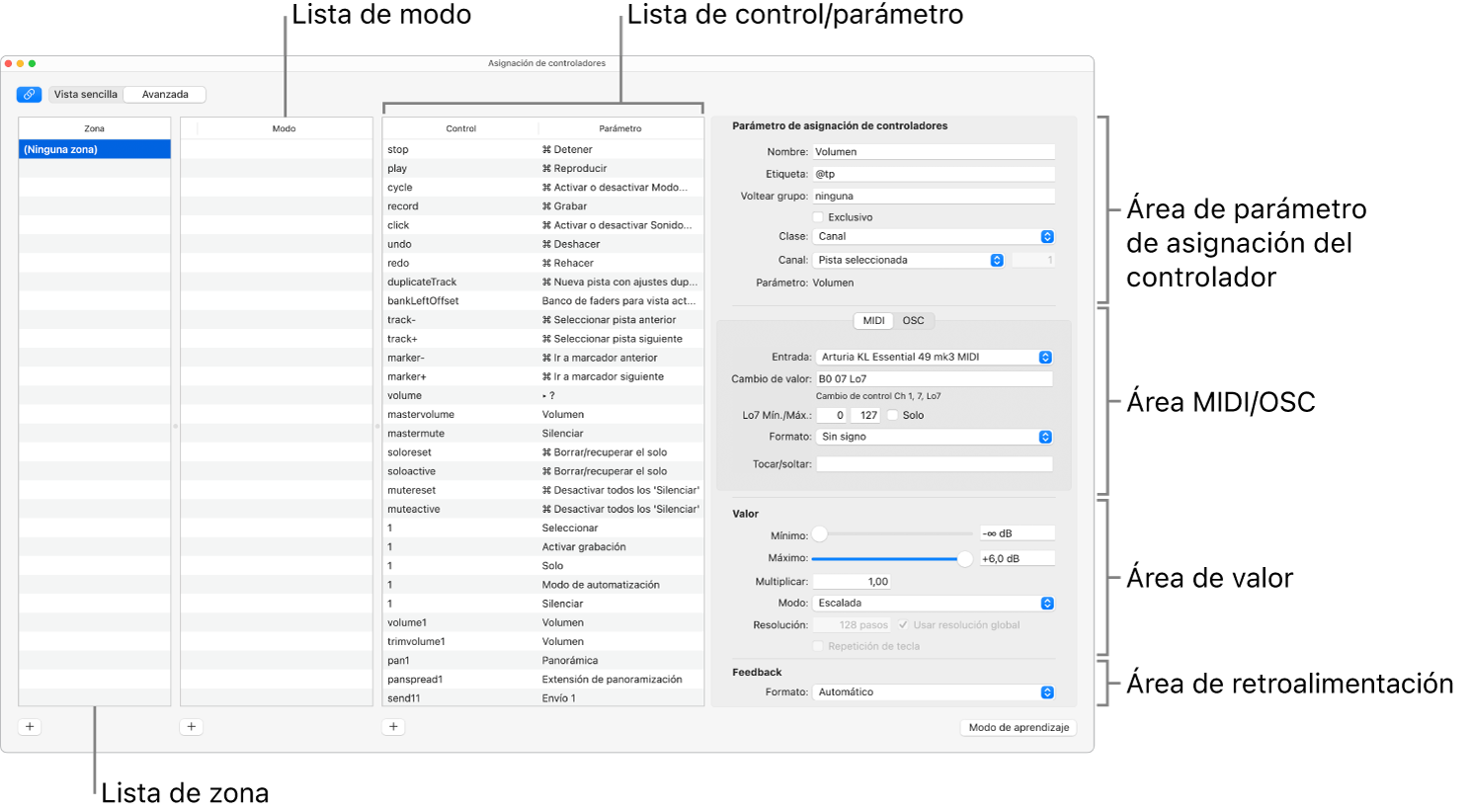Select the Avanzada view button
The image size is (1472, 812).
(x=165, y=95)
